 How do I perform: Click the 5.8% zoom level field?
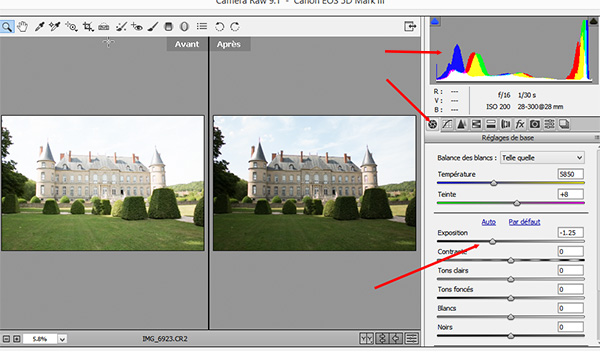coord(40,339)
